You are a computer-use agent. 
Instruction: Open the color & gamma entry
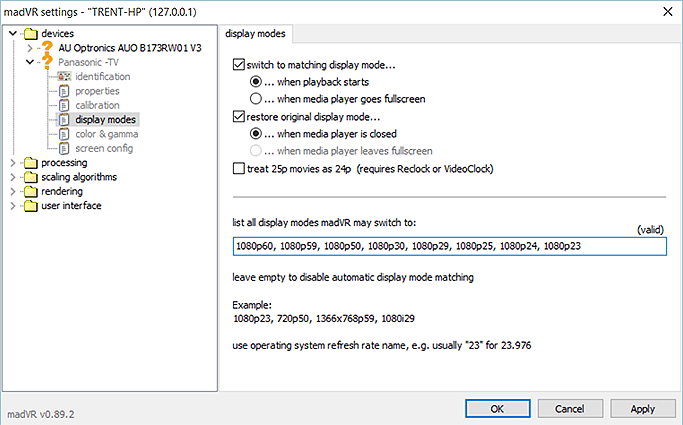[x=107, y=134]
